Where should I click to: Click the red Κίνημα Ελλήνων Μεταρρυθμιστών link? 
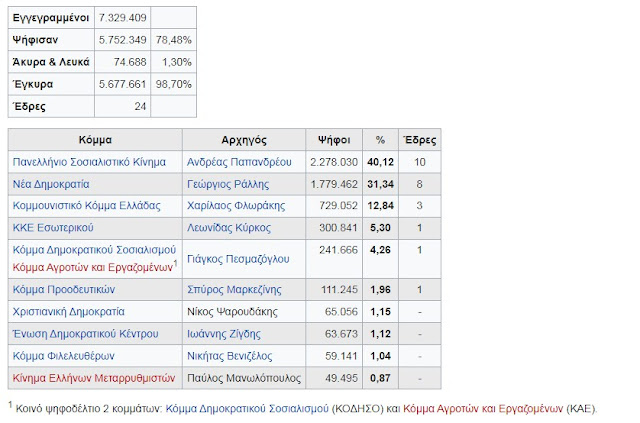93,377
